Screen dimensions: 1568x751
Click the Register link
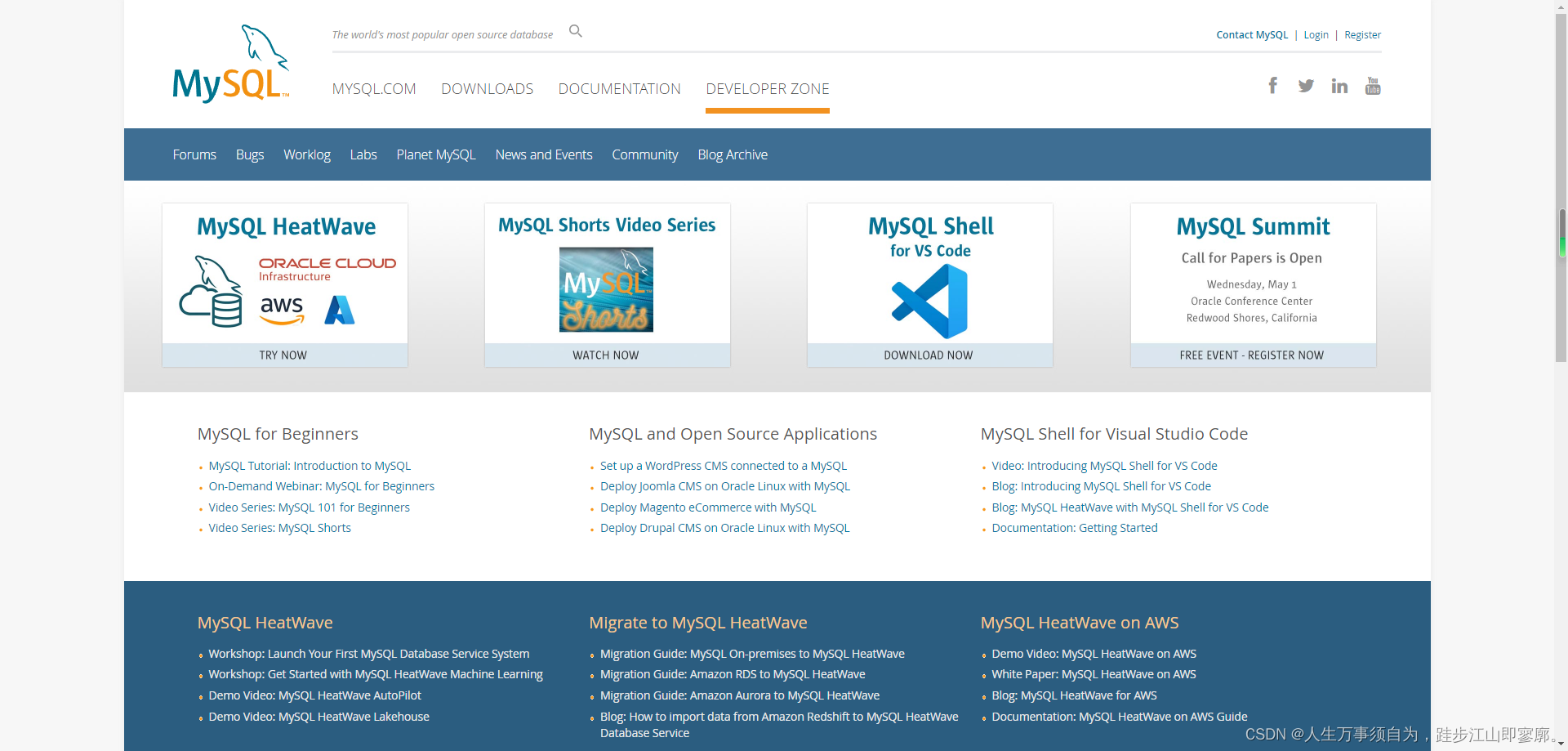point(1363,34)
